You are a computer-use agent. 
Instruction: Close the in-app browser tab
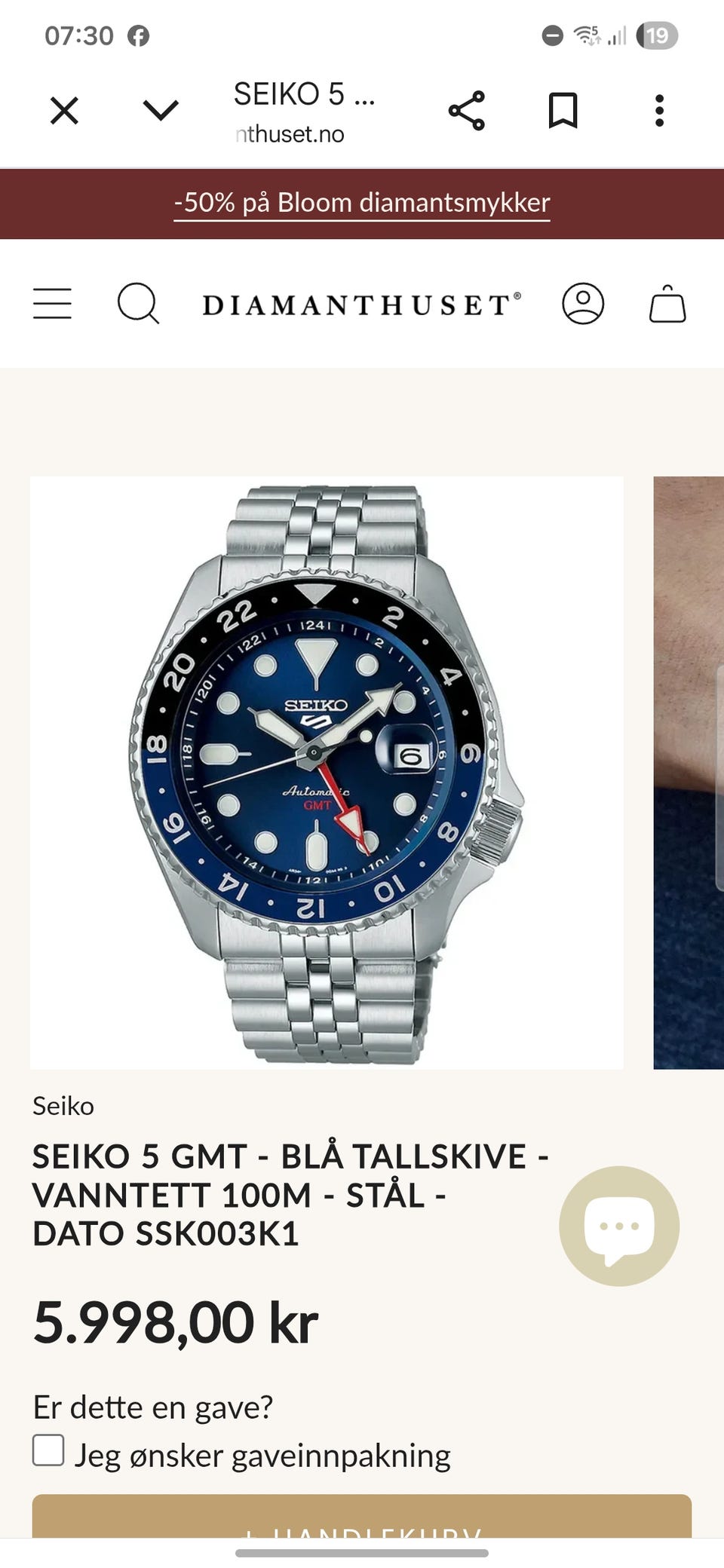point(64,112)
